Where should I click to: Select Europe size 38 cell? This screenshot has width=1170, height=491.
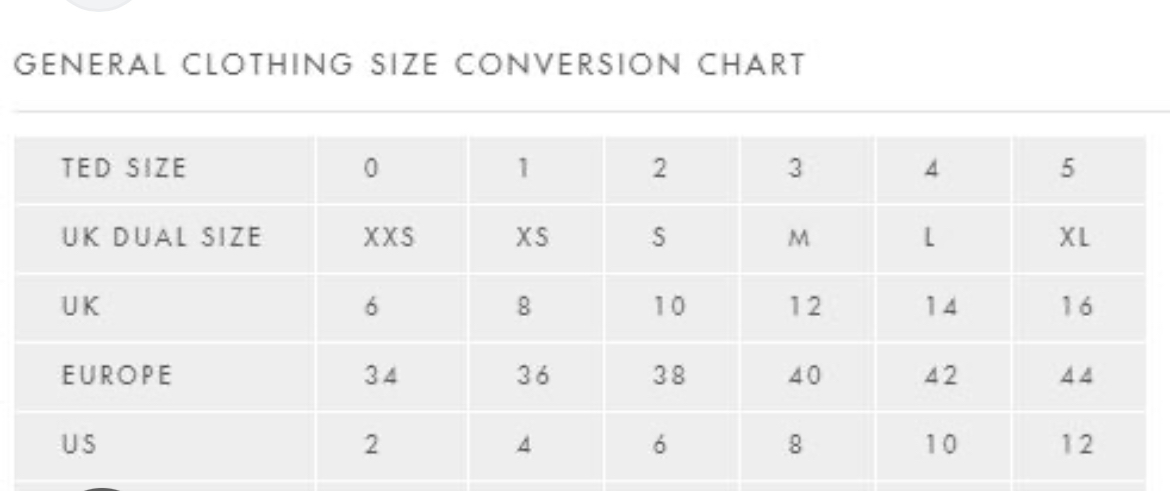click(660, 376)
